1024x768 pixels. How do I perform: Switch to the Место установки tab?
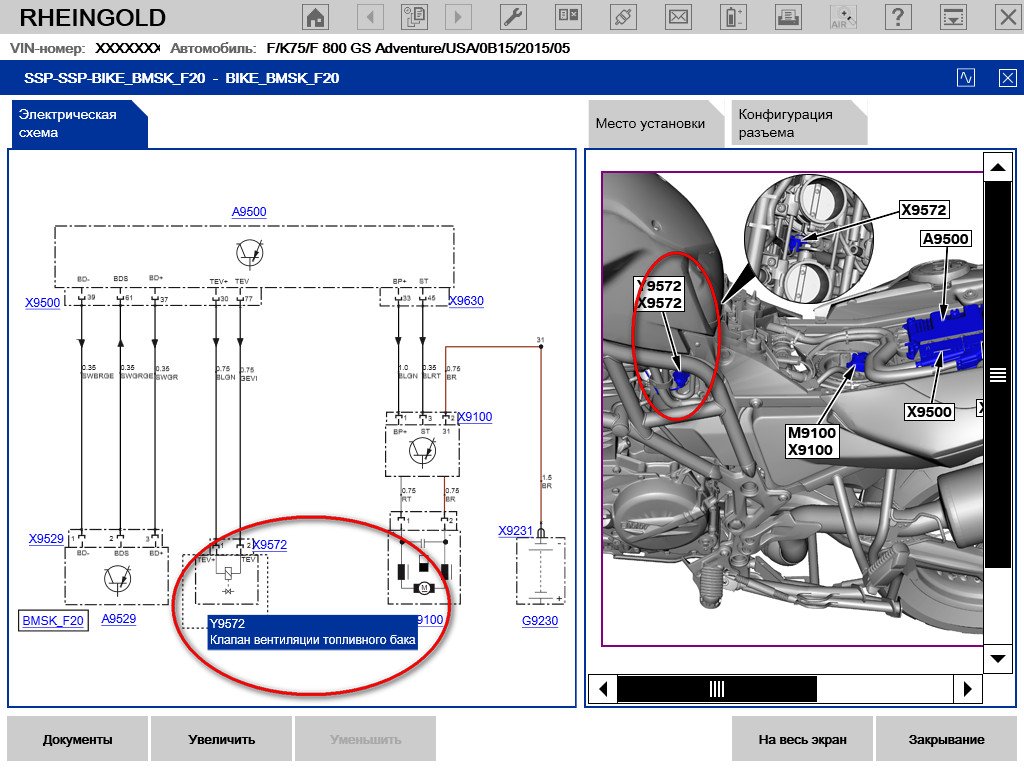point(650,124)
